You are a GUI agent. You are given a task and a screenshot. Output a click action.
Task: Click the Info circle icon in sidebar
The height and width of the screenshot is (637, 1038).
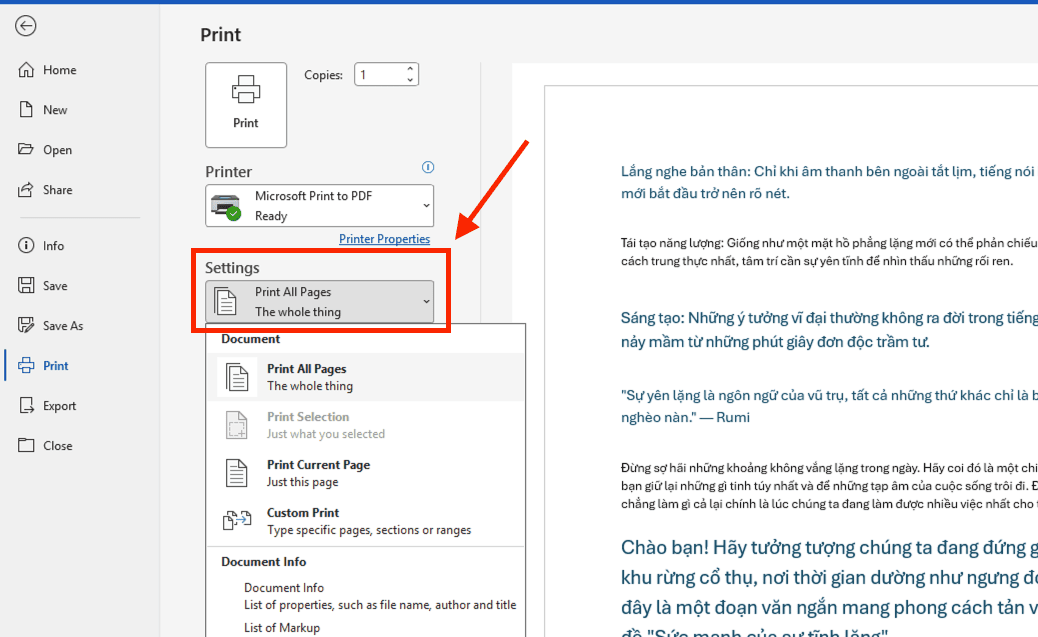point(26,246)
